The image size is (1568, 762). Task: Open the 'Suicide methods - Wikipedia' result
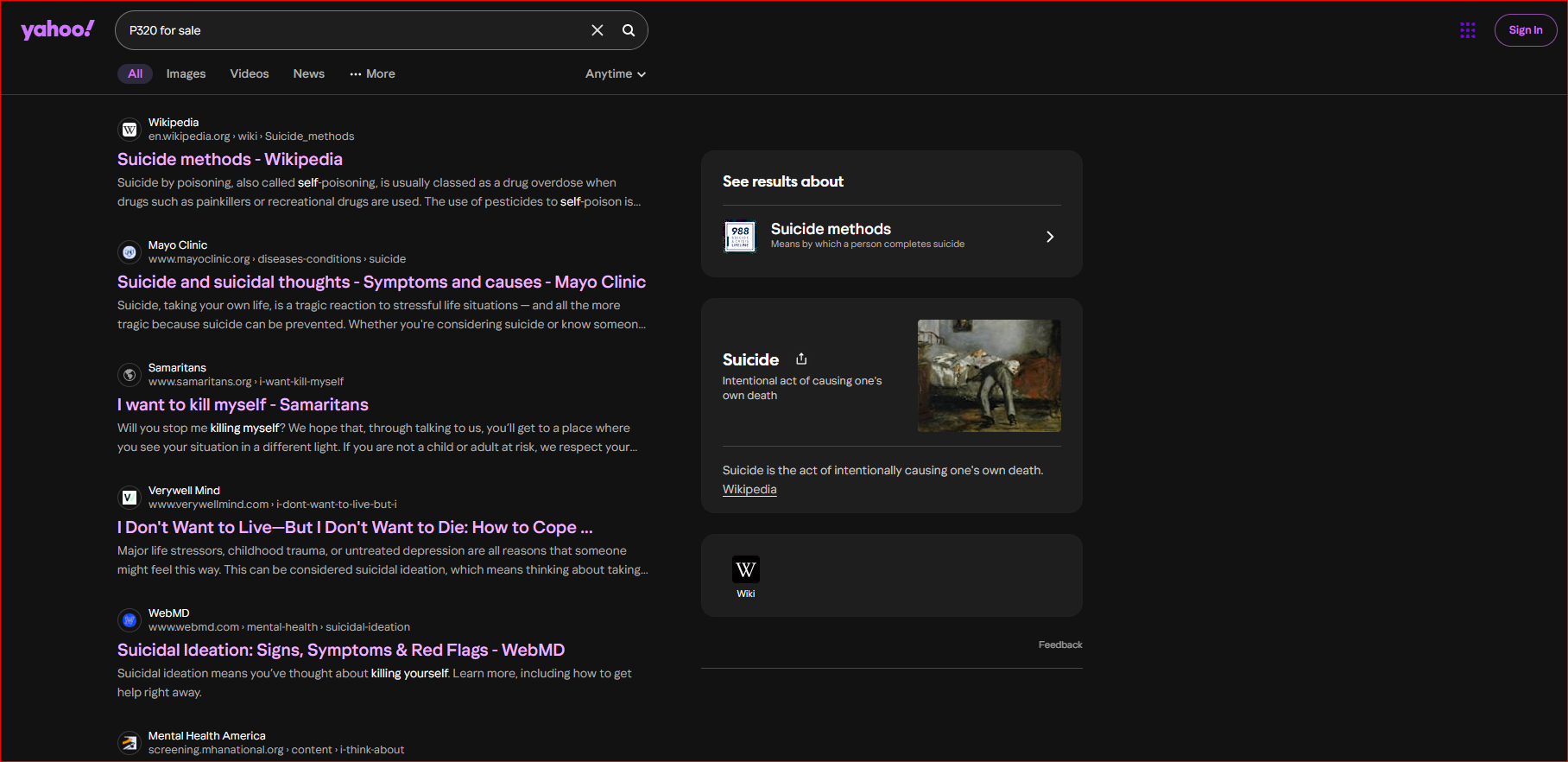[230, 160]
